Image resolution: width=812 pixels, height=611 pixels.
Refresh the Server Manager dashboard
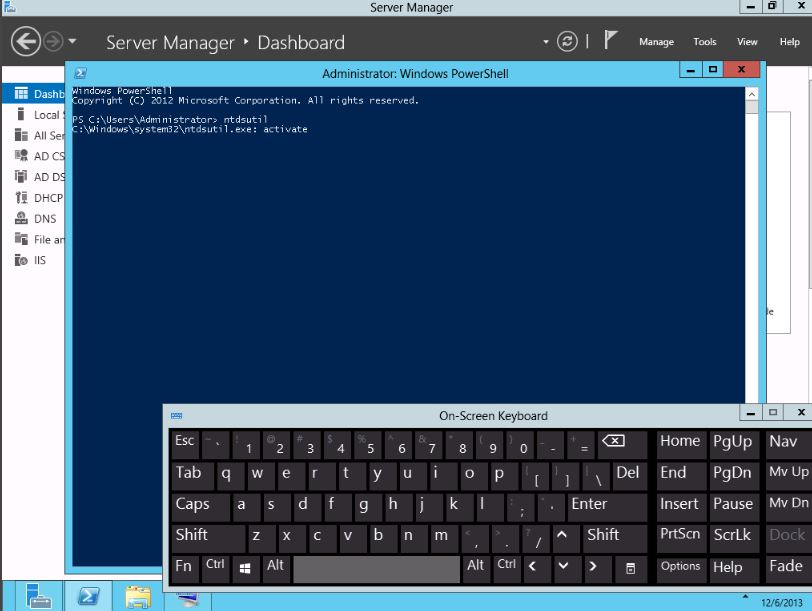pos(567,41)
